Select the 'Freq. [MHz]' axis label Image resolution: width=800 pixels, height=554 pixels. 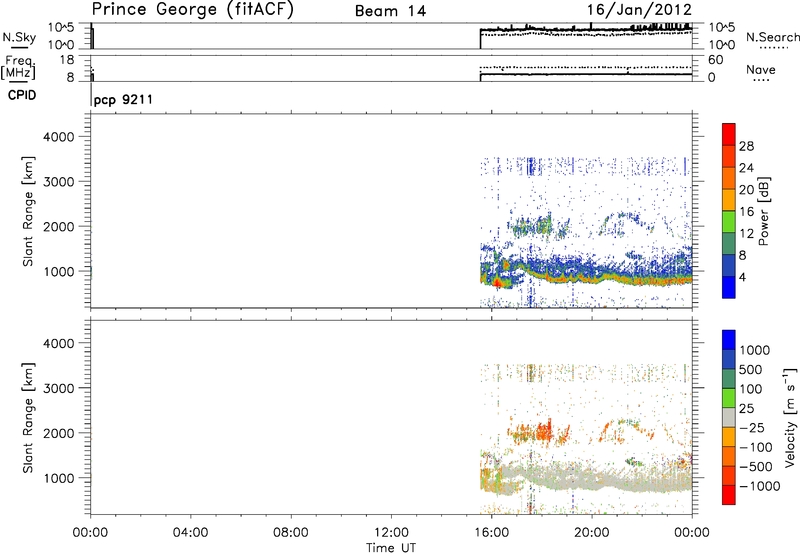click(x=19, y=67)
